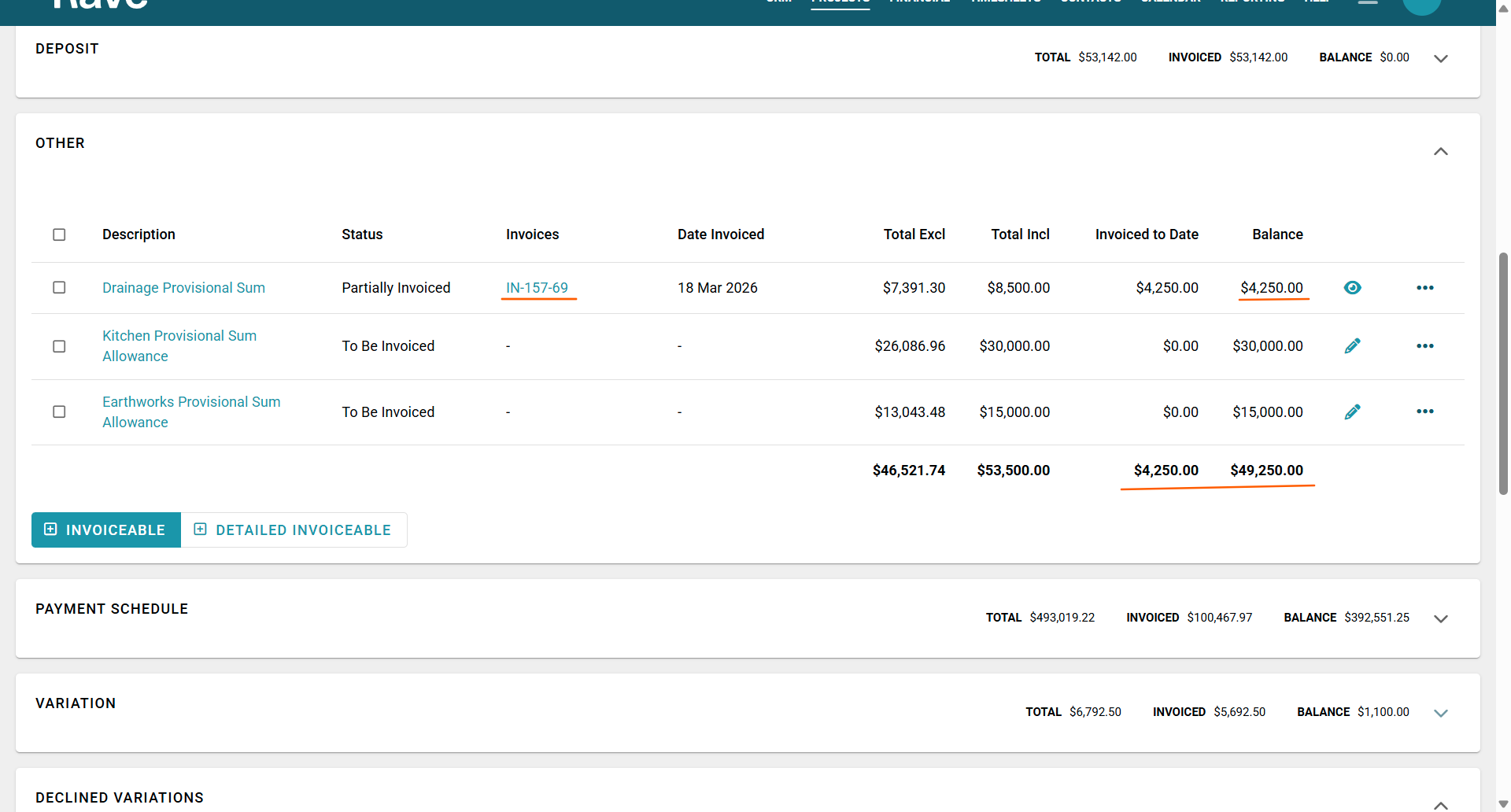Screen dimensions: 1511x812
Task: Check the Earthworks Provisional Sum Allowance row
Action: click(59, 412)
